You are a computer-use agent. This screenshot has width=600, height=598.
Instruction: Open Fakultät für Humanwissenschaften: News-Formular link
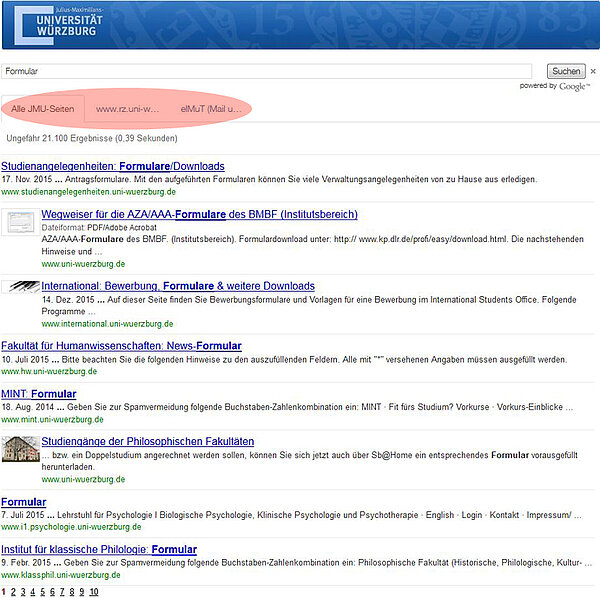coord(121,346)
